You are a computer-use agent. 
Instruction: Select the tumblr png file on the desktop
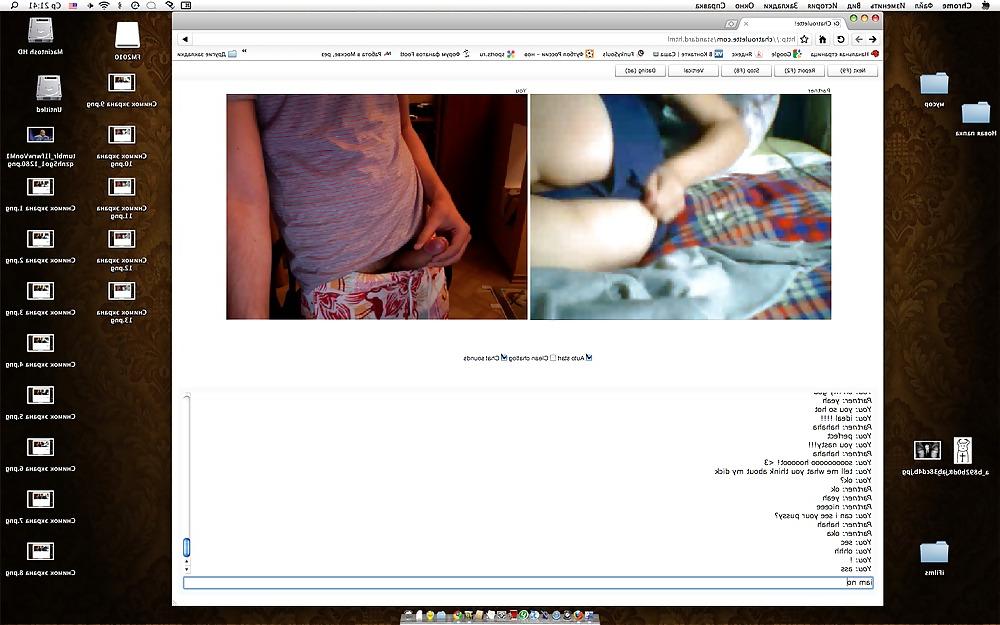pyautogui.click(x=40, y=135)
